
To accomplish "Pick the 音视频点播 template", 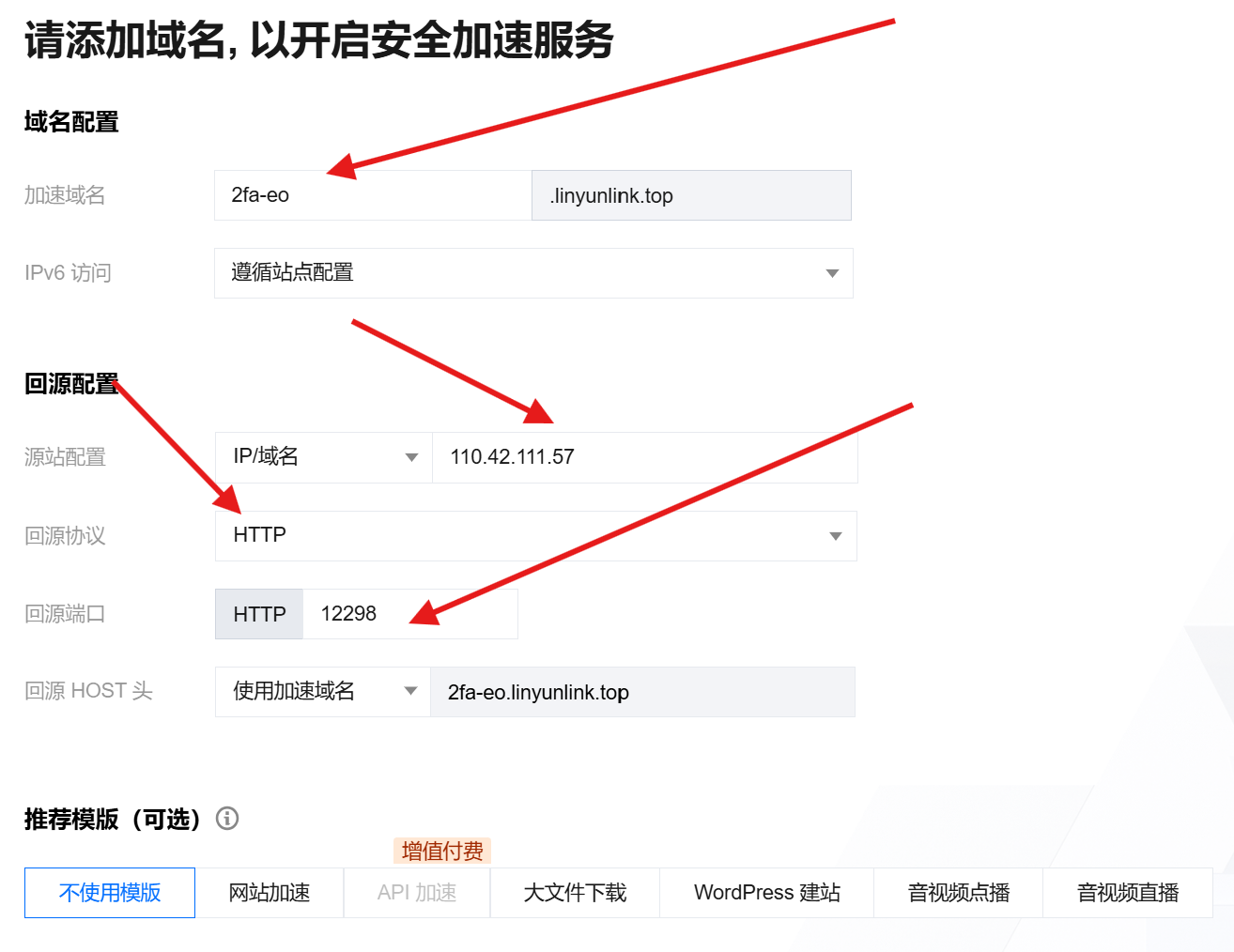I will [x=958, y=893].
